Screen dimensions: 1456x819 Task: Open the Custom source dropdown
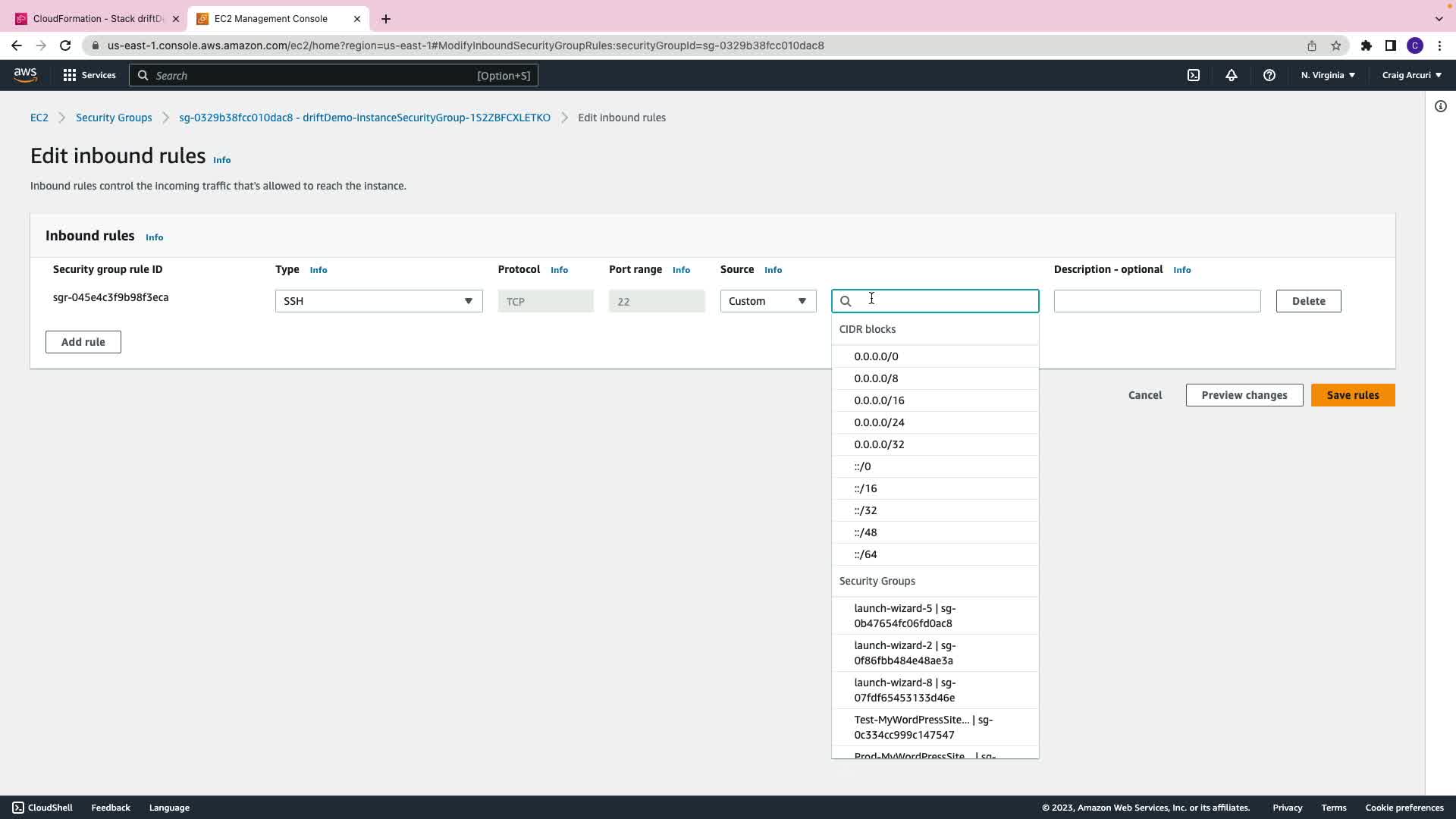[767, 301]
